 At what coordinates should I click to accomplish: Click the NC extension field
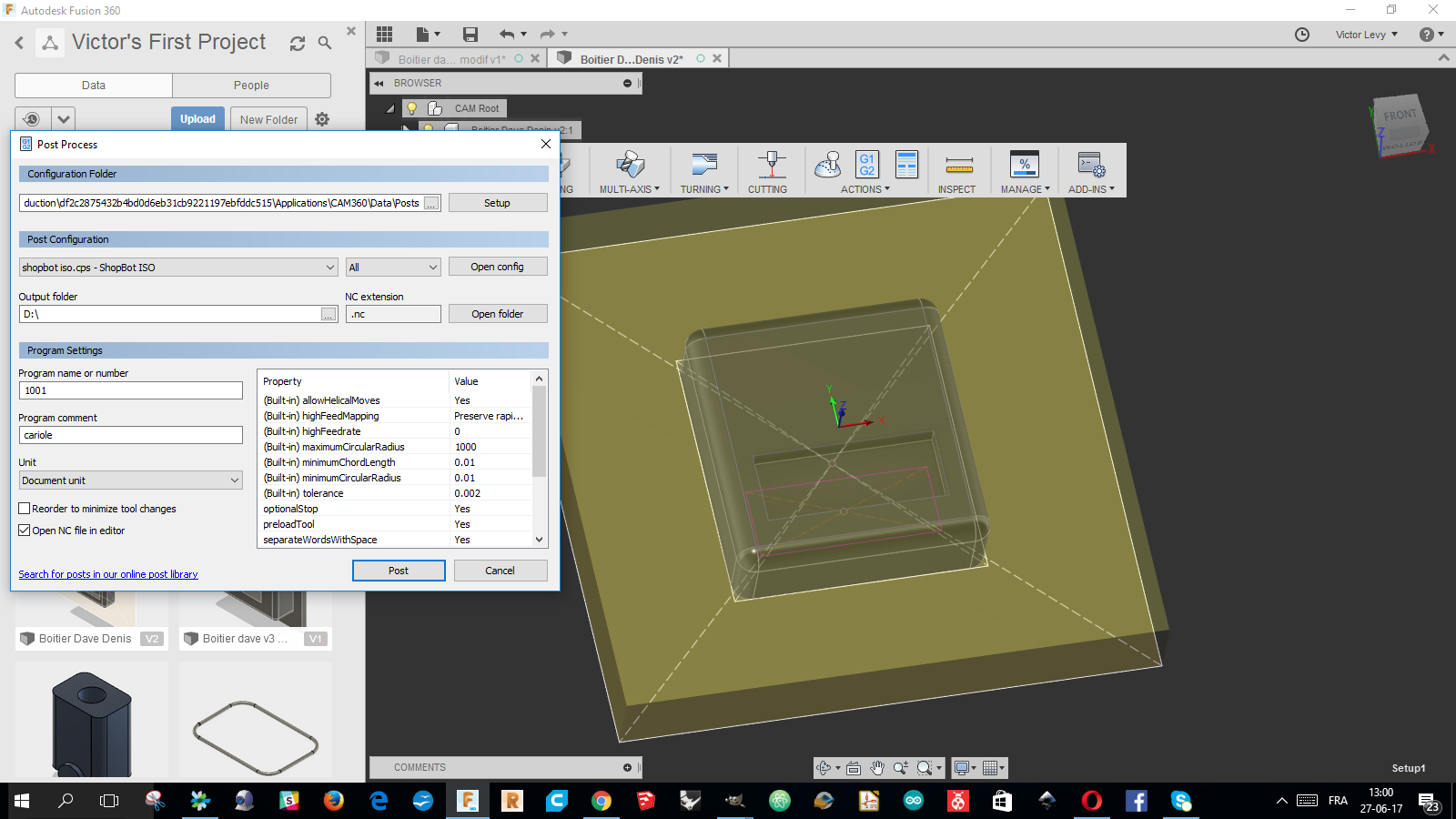pos(393,314)
